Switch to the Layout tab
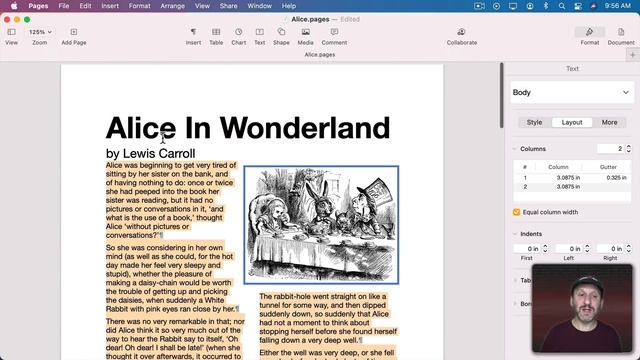 point(572,122)
